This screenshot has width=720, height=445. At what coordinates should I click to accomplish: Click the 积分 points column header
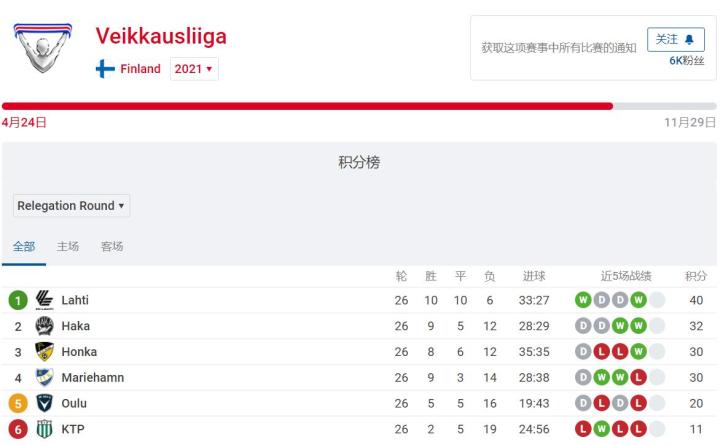[696, 276]
